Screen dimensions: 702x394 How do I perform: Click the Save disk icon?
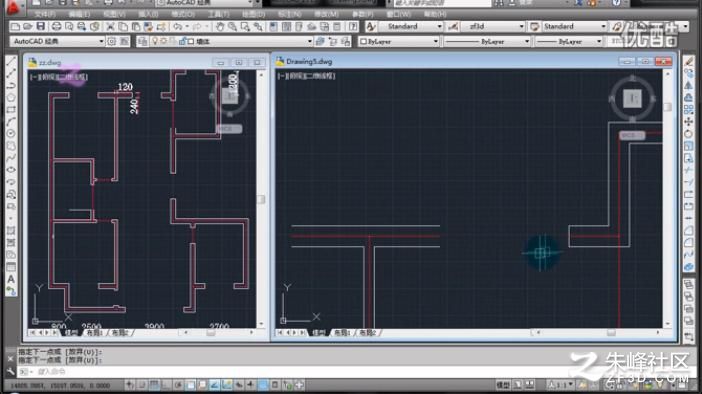pos(40,27)
